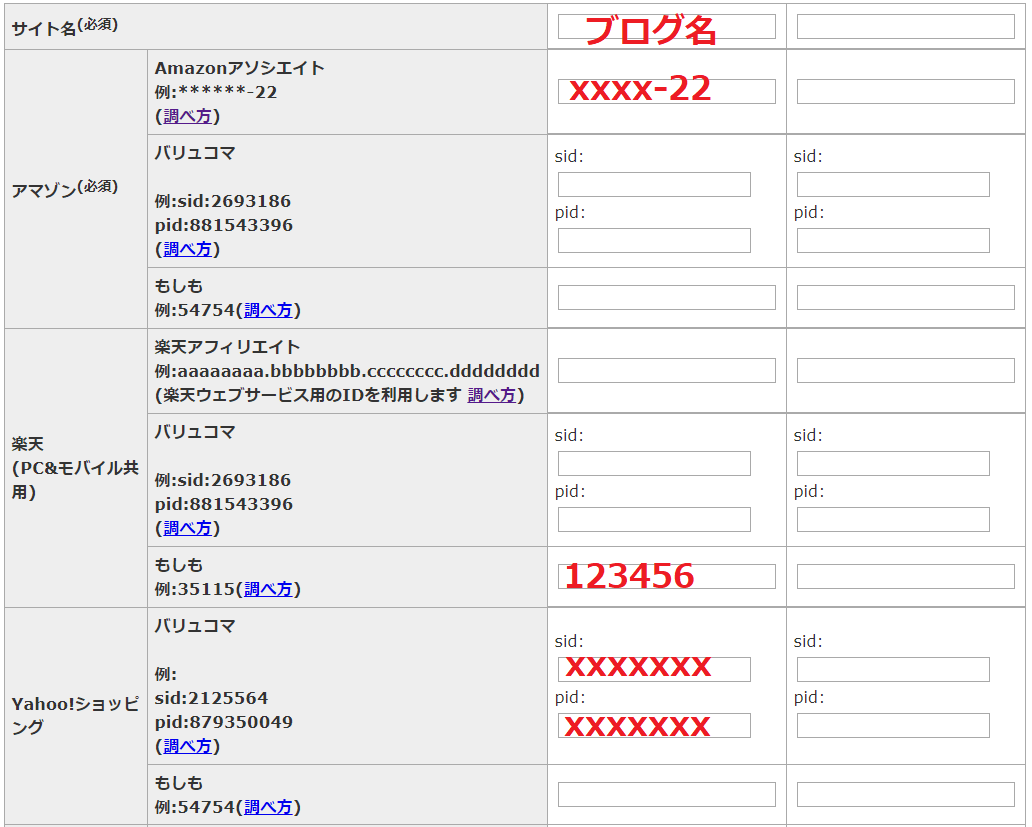Focus second-column Amazonアソシエイト ID field

(906, 91)
